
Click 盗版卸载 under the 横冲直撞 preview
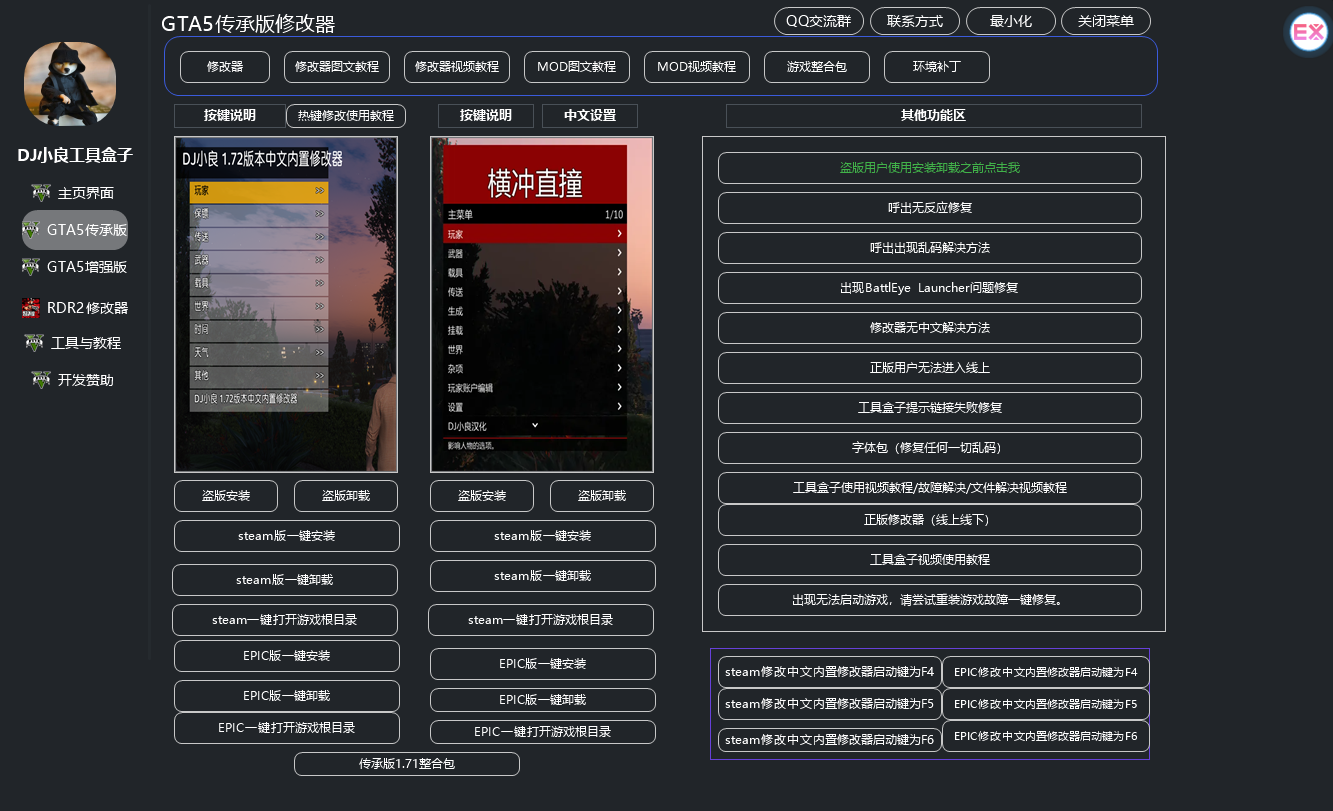[x=602, y=496]
